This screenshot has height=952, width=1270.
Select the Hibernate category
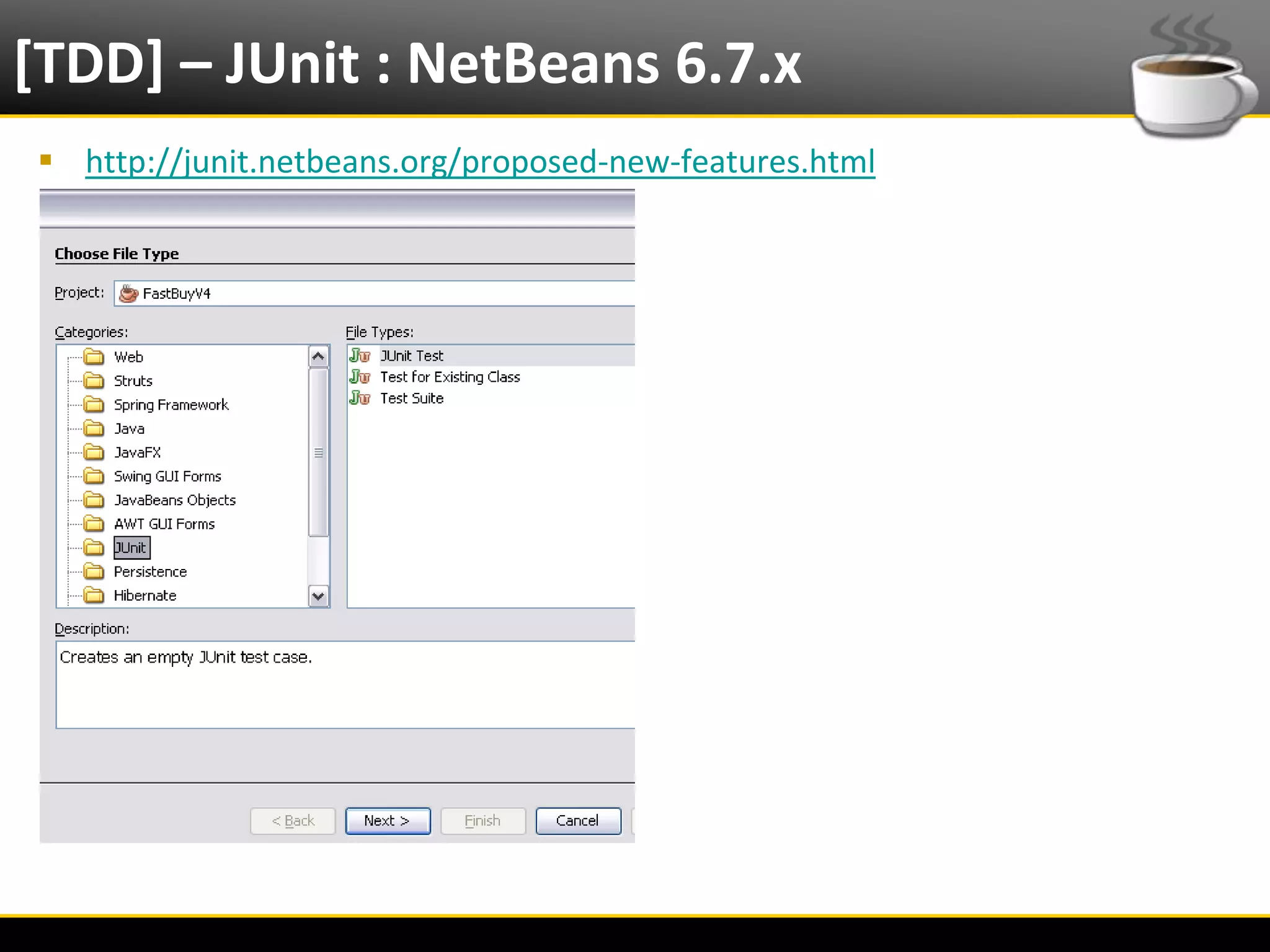[x=145, y=596]
